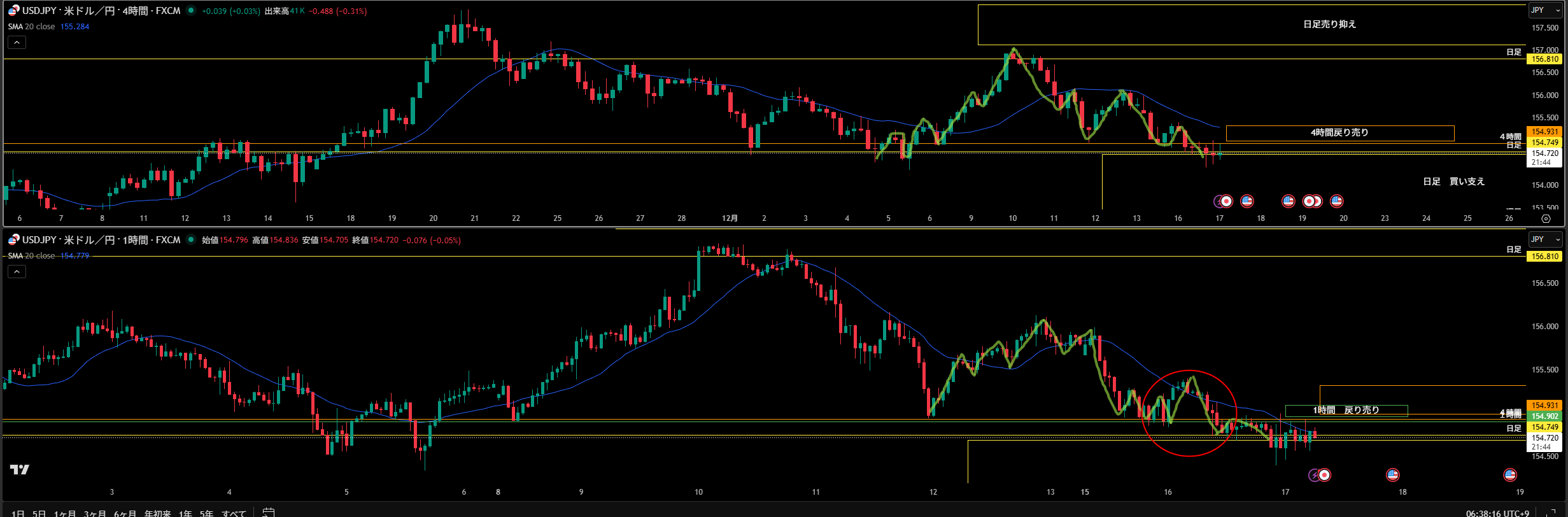The width and height of the screenshot is (1568, 517).
Task: Collapse the indicator legend on 4-hour chart
Action: tap(17, 43)
